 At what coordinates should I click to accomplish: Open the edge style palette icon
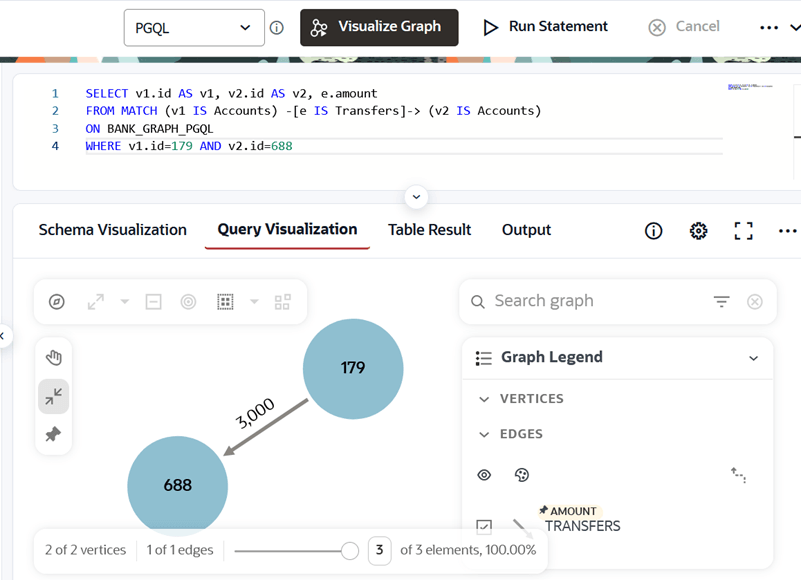pos(522,475)
